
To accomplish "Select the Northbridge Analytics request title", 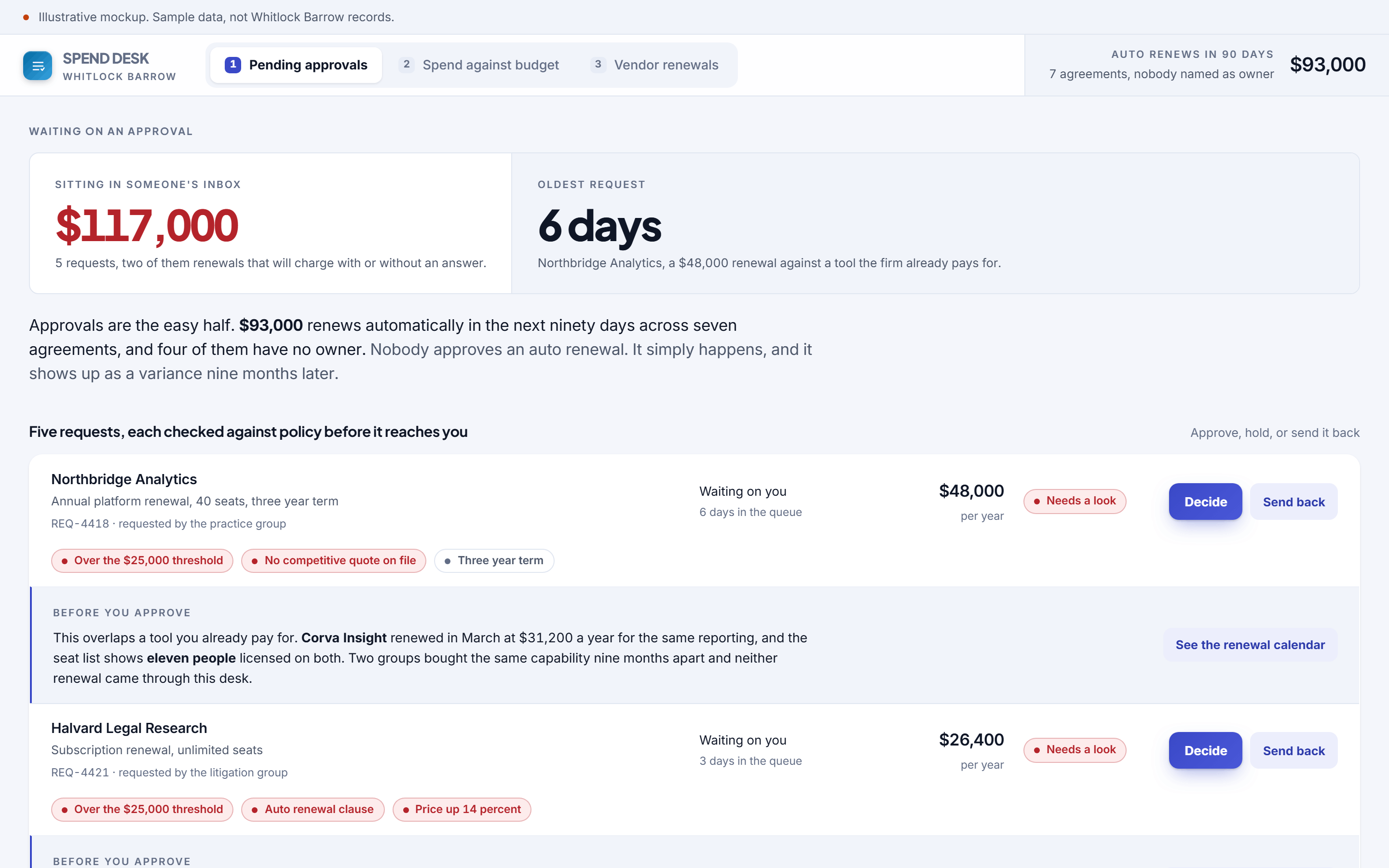I will pos(124,479).
